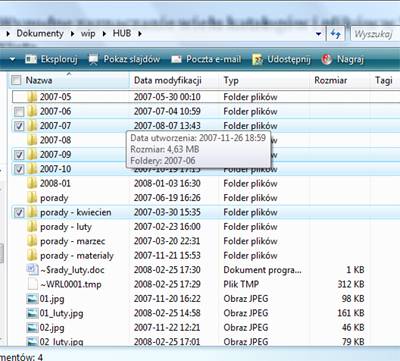The height and width of the screenshot is (361, 400).
Task: Click the date 2007-06-19 16:26
Action: tap(167, 198)
